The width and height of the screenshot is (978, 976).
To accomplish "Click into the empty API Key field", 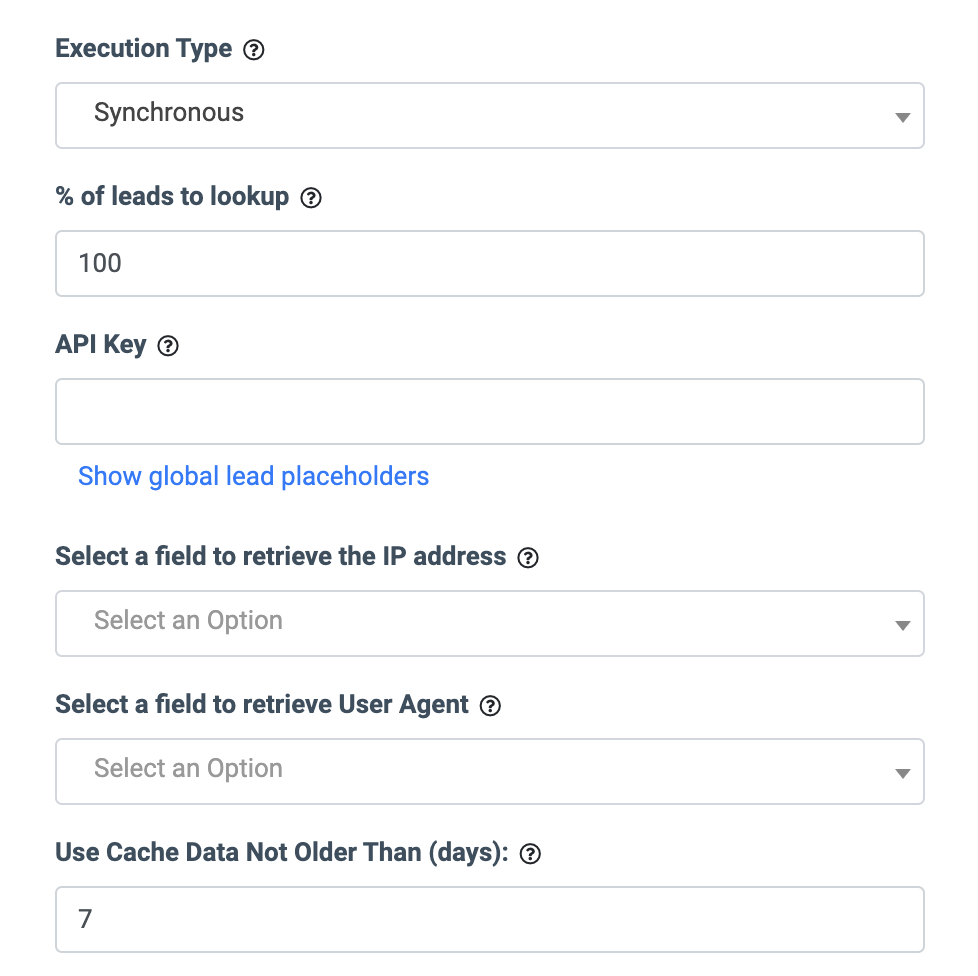I will point(489,411).
